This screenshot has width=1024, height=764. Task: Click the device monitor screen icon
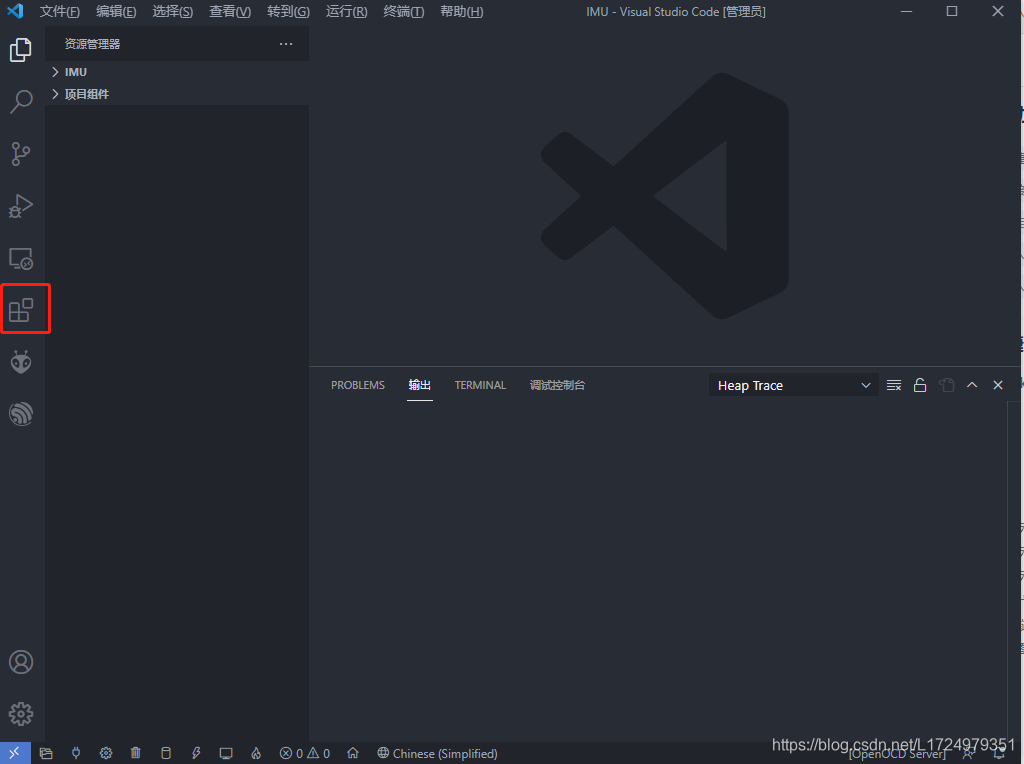coord(226,753)
